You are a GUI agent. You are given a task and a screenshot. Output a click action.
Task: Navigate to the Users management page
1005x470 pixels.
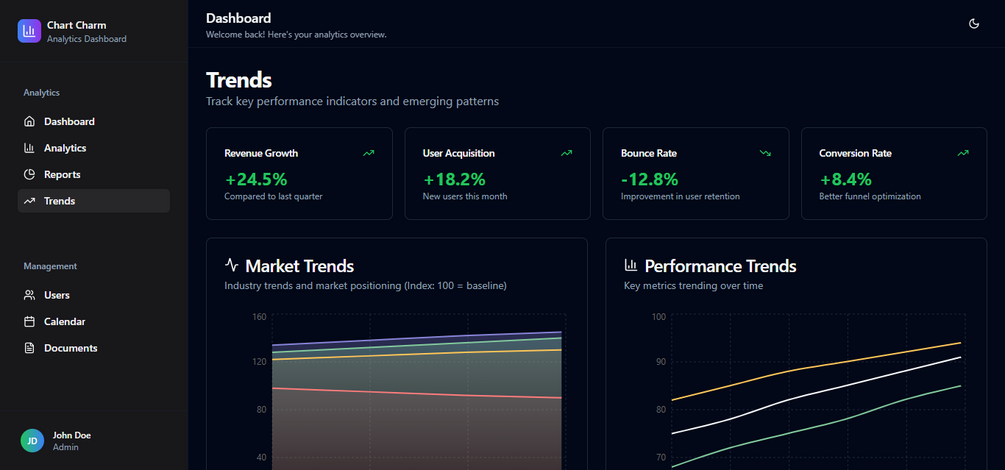pyautogui.click(x=94, y=295)
